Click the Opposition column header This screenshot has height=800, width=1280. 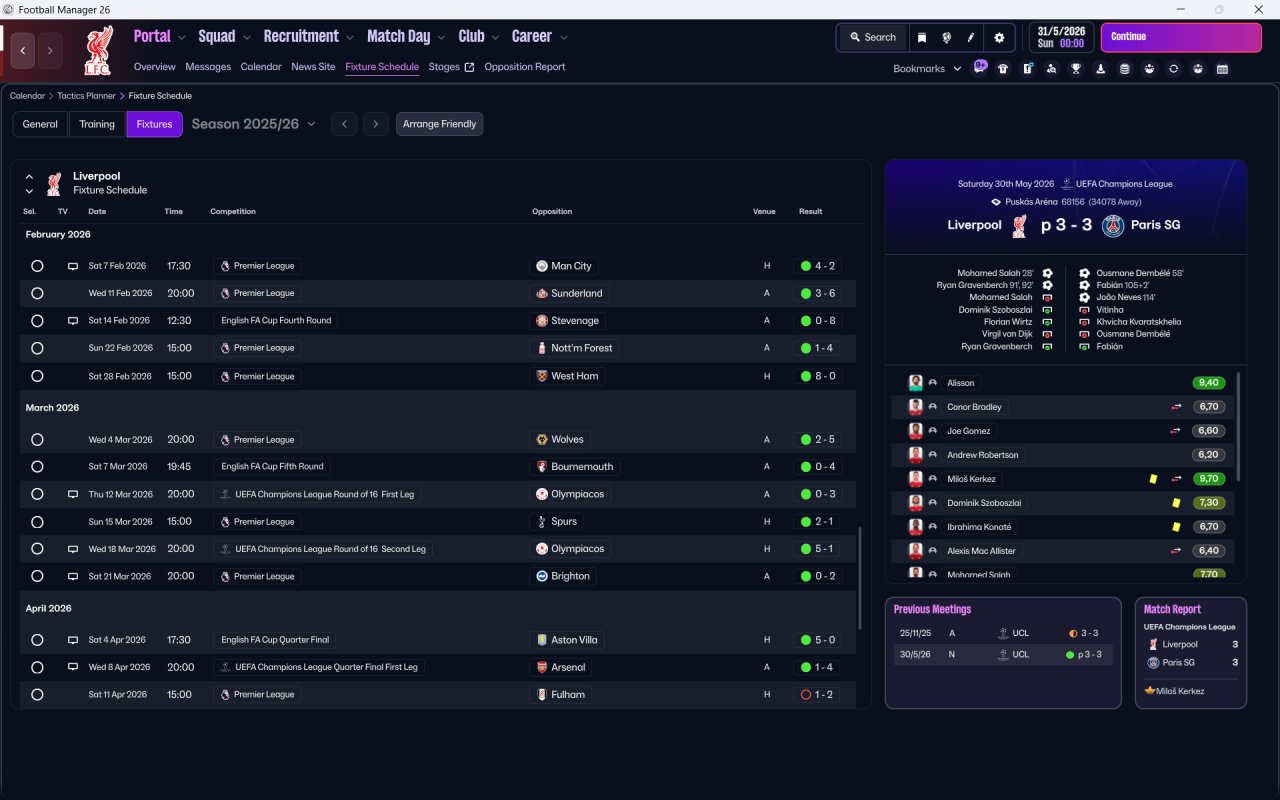point(552,212)
